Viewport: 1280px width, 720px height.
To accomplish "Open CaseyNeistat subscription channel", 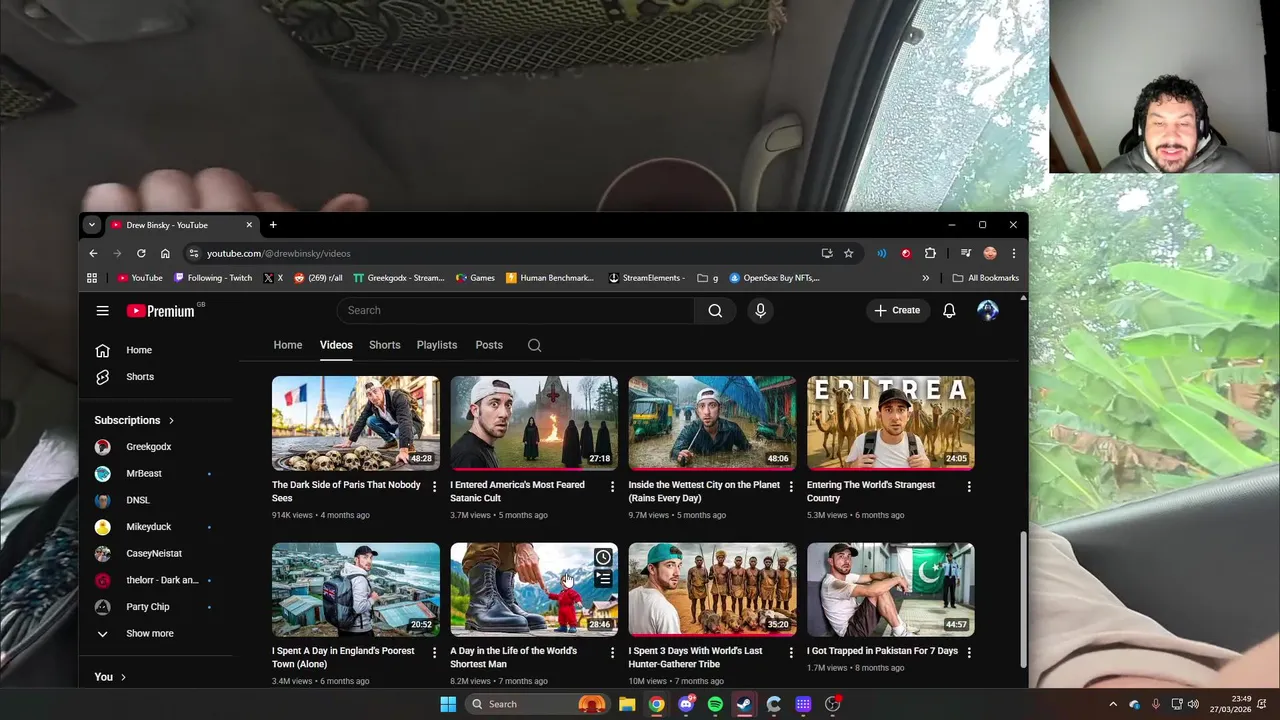I will coord(155,554).
